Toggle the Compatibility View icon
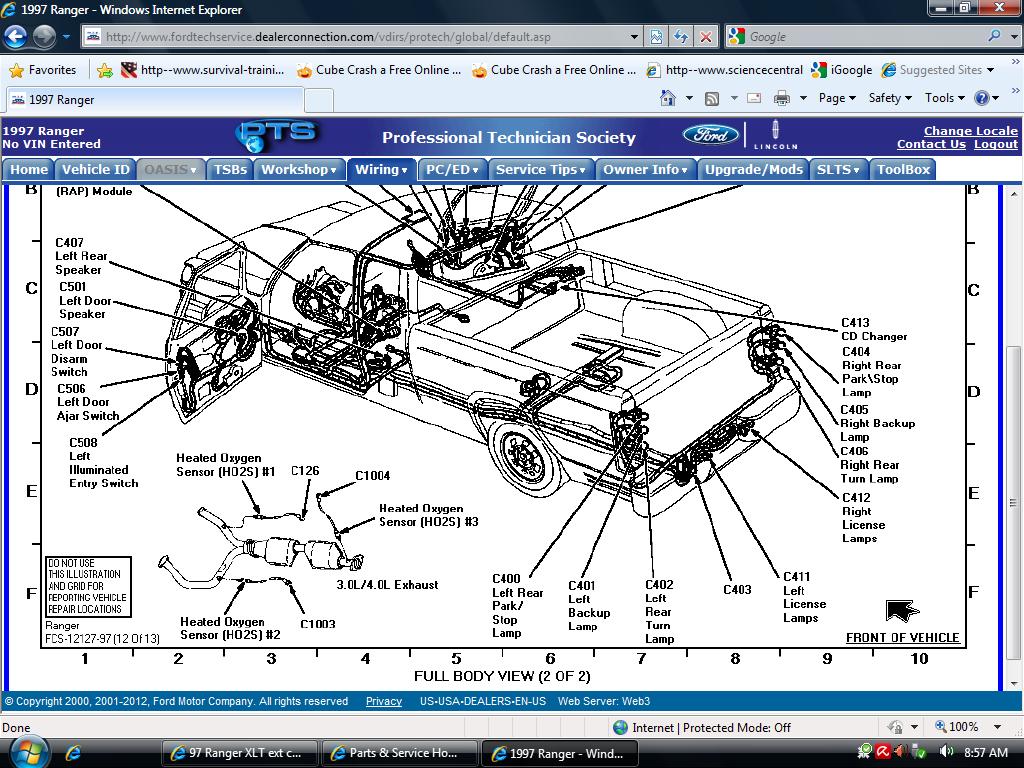This screenshot has width=1024, height=768. pyautogui.click(x=656, y=37)
